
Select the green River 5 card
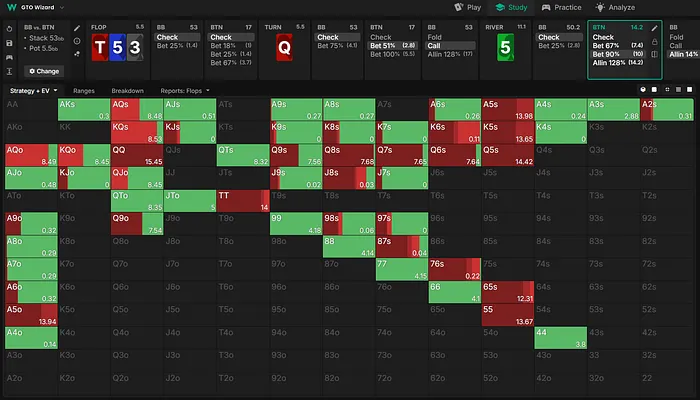tap(505, 46)
